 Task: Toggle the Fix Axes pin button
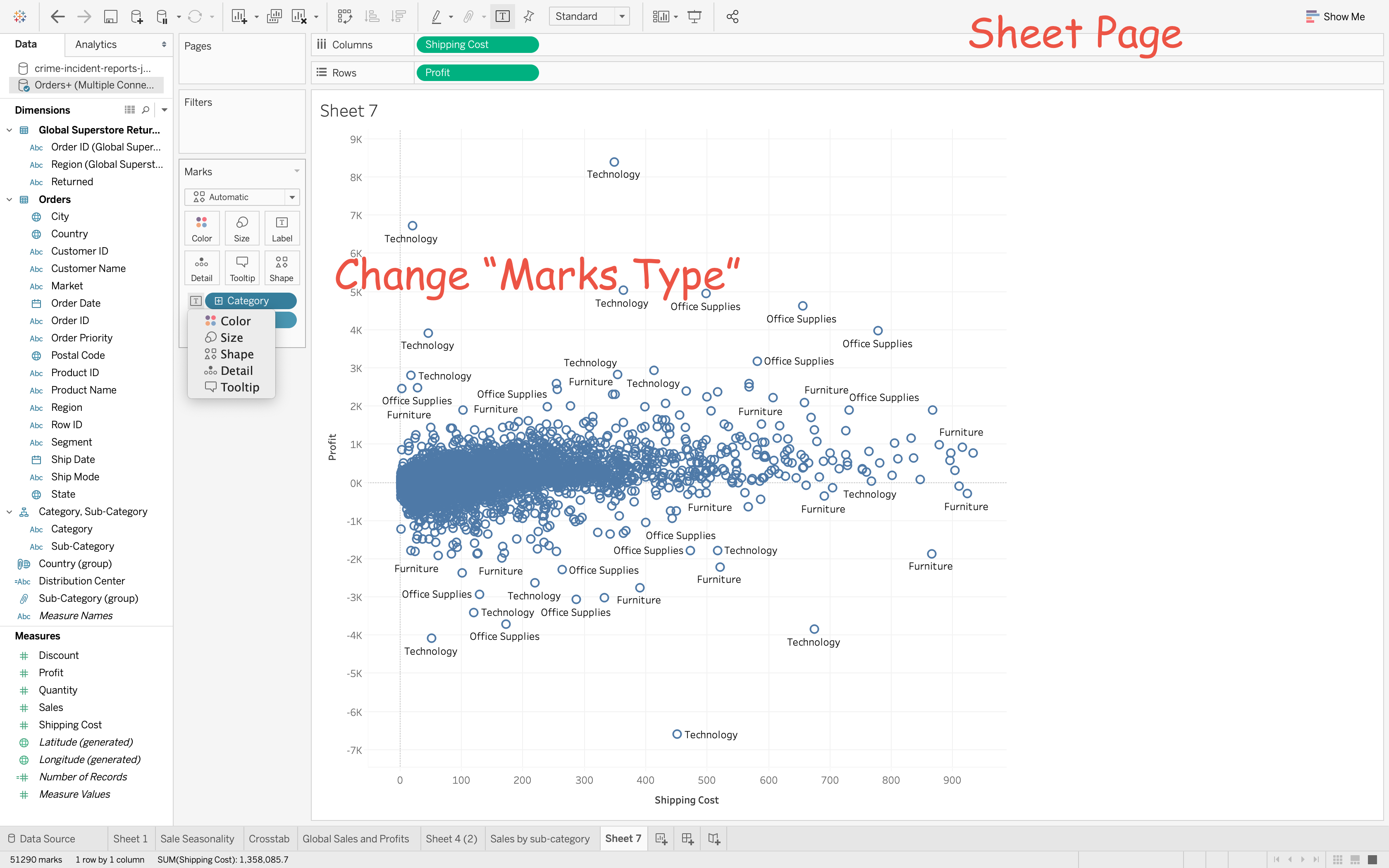coord(529,17)
